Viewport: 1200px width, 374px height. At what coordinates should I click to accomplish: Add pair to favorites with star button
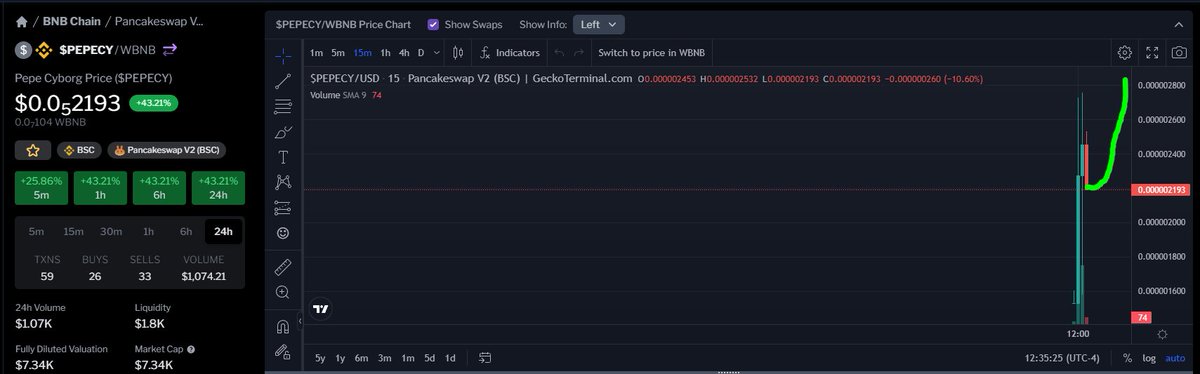click(32, 150)
